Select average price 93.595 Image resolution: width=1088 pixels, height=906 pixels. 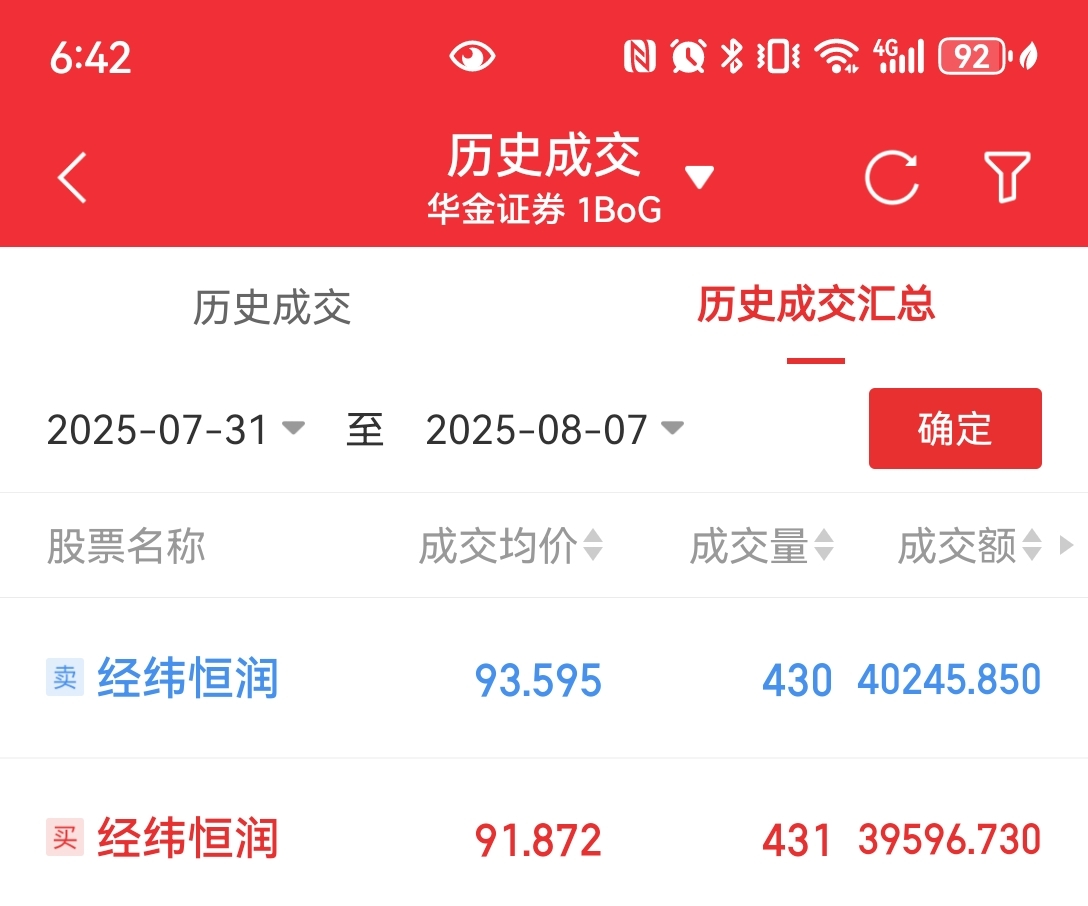click(538, 680)
